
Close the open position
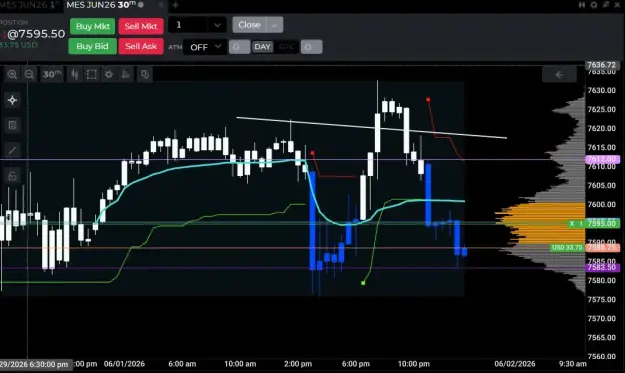tap(250, 25)
